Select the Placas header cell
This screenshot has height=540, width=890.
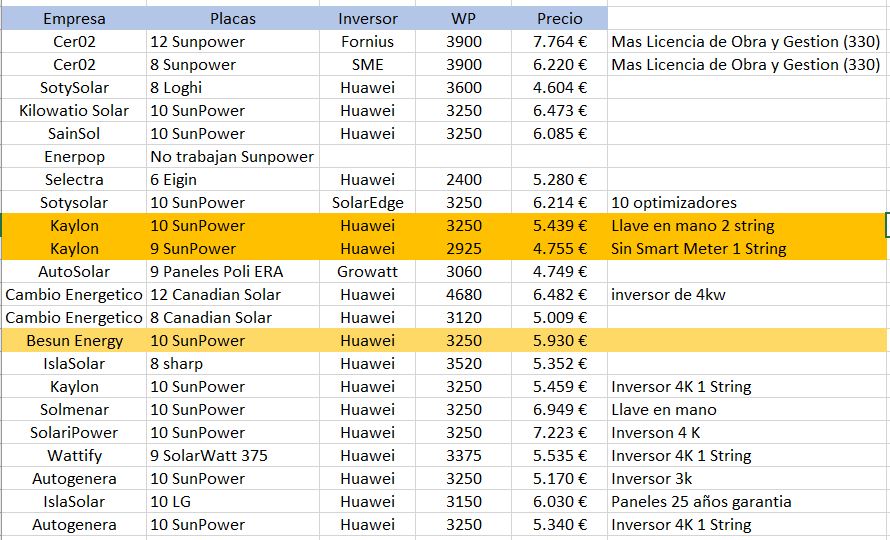pyautogui.click(x=233, y=19)
